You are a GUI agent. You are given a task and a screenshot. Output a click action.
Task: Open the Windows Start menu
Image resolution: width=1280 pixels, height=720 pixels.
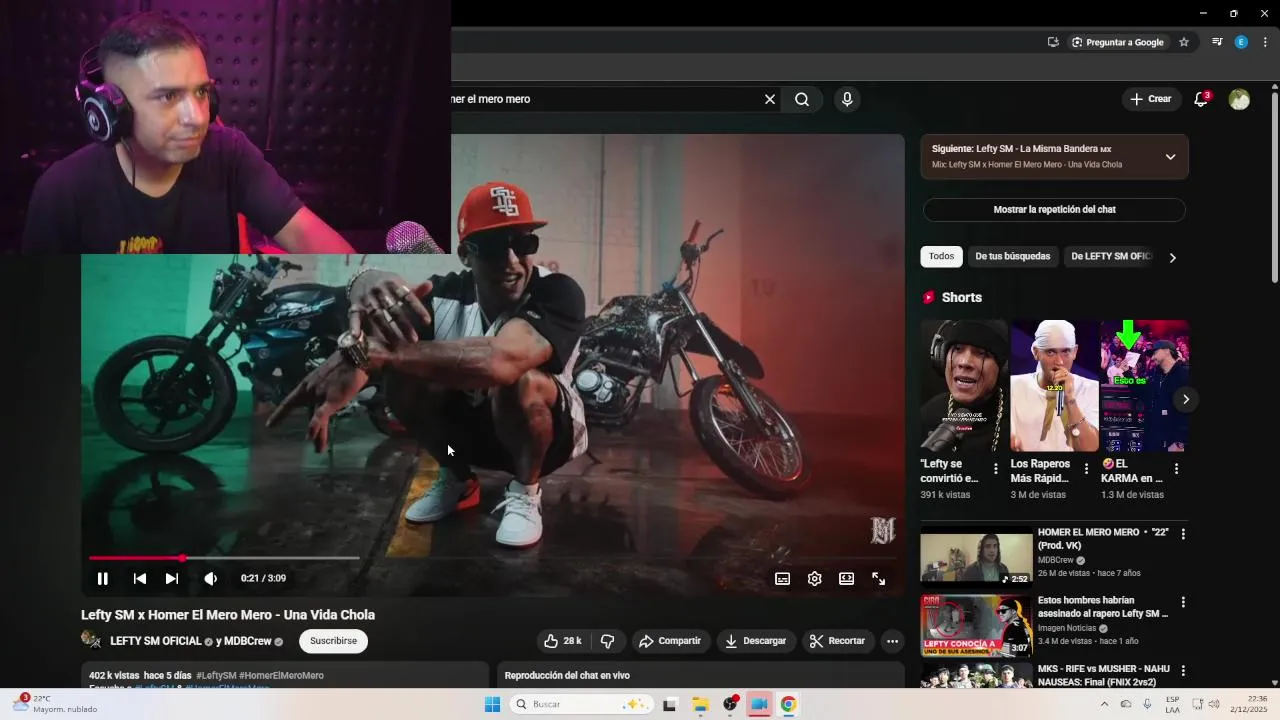492,704
